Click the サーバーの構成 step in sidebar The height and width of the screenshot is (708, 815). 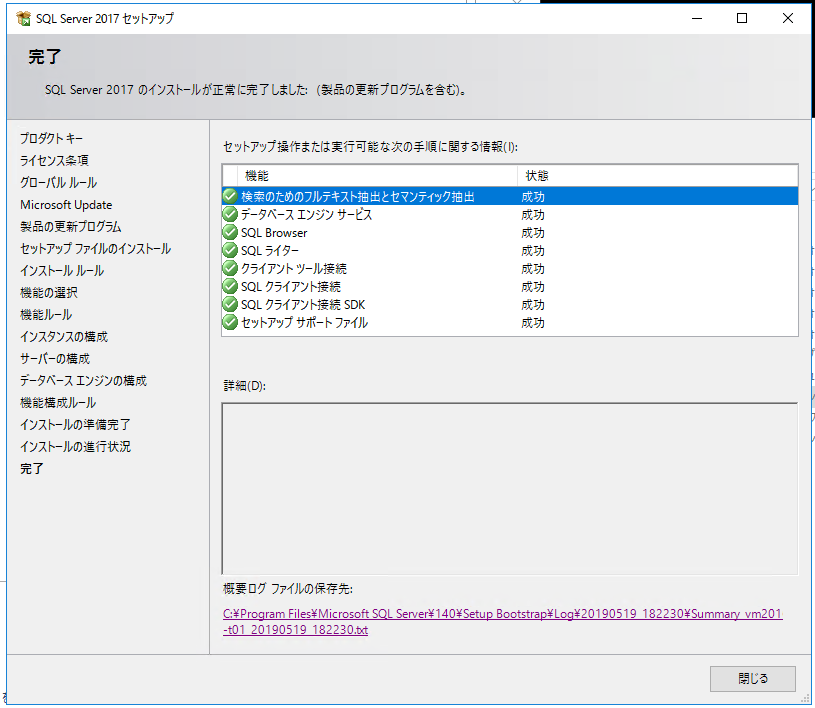(x=55, y=359)
